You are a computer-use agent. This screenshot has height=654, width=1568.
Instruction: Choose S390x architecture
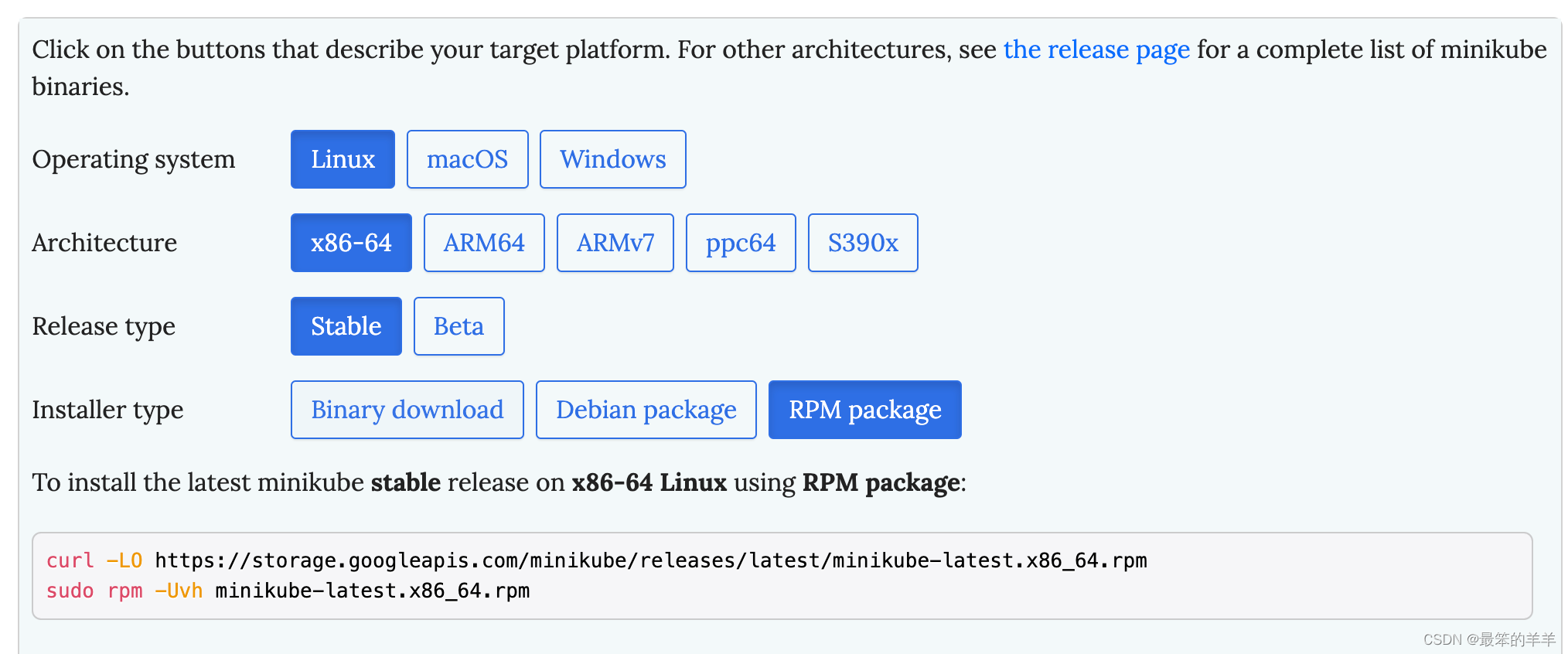pyautogui.click(x=863, y=243)
